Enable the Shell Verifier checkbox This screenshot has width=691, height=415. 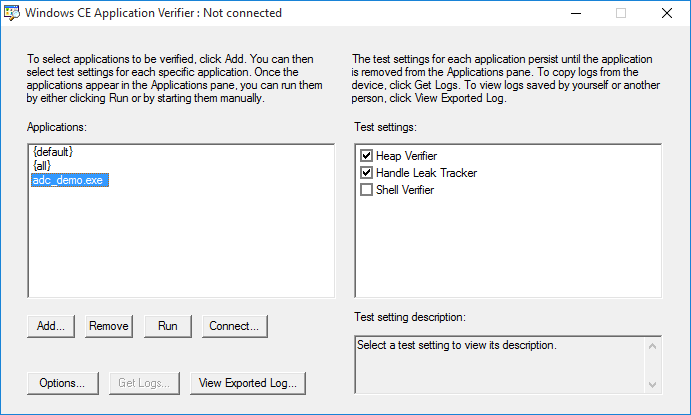click(366, 190)
